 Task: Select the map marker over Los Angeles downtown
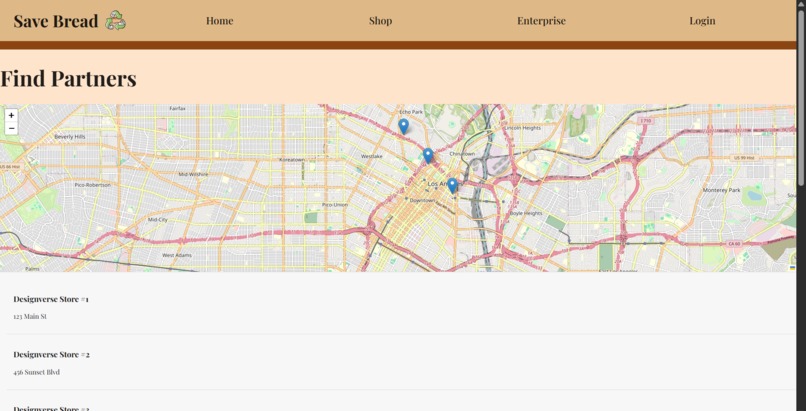pyautogui.click(x=452, y=185)
